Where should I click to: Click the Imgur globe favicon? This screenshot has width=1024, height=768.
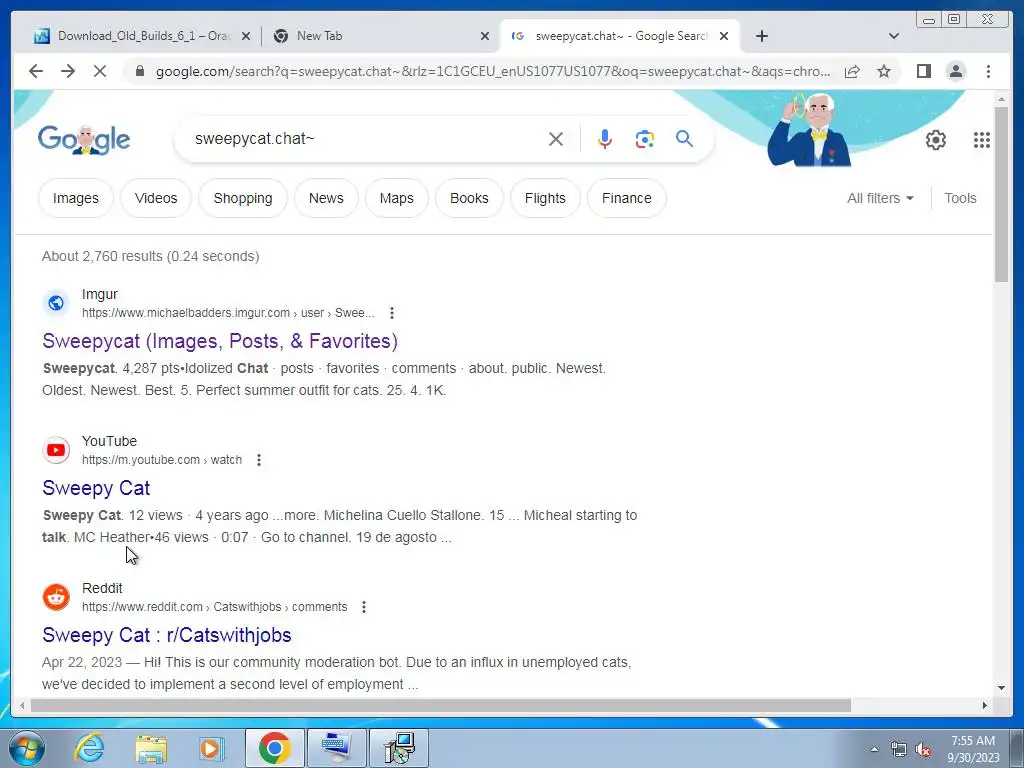[56, 303]
